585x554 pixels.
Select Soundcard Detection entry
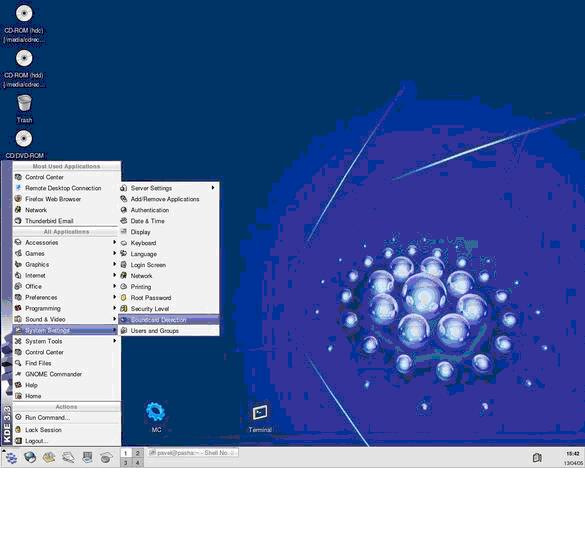169,320
